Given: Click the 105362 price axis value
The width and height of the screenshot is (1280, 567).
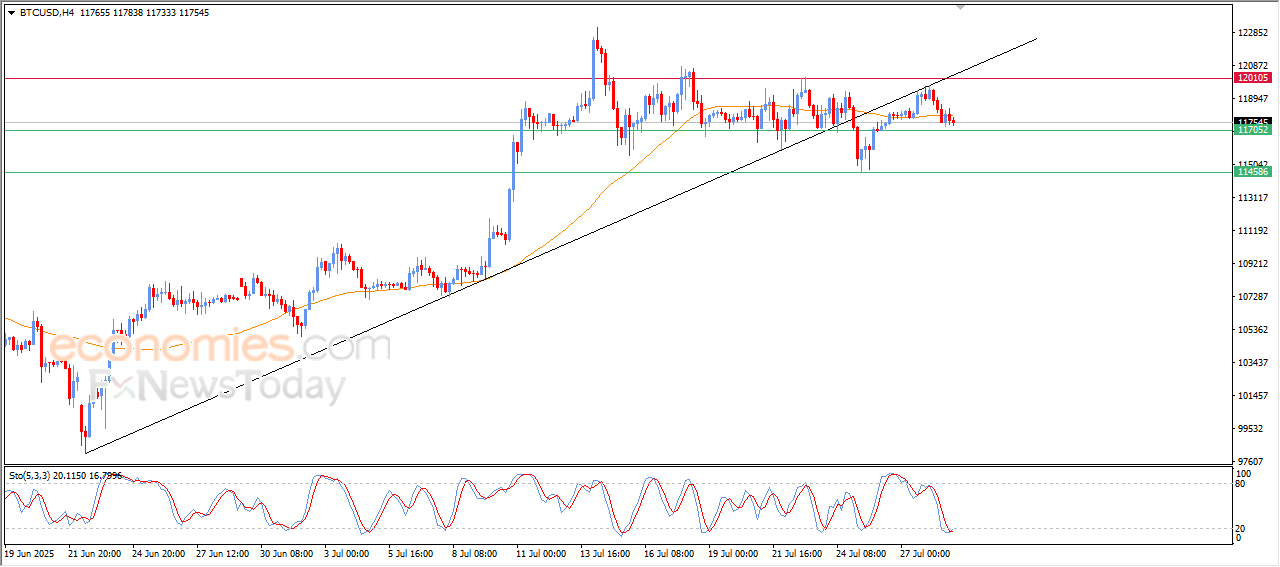Looking at the screenshot, I should click(1252, 330).
